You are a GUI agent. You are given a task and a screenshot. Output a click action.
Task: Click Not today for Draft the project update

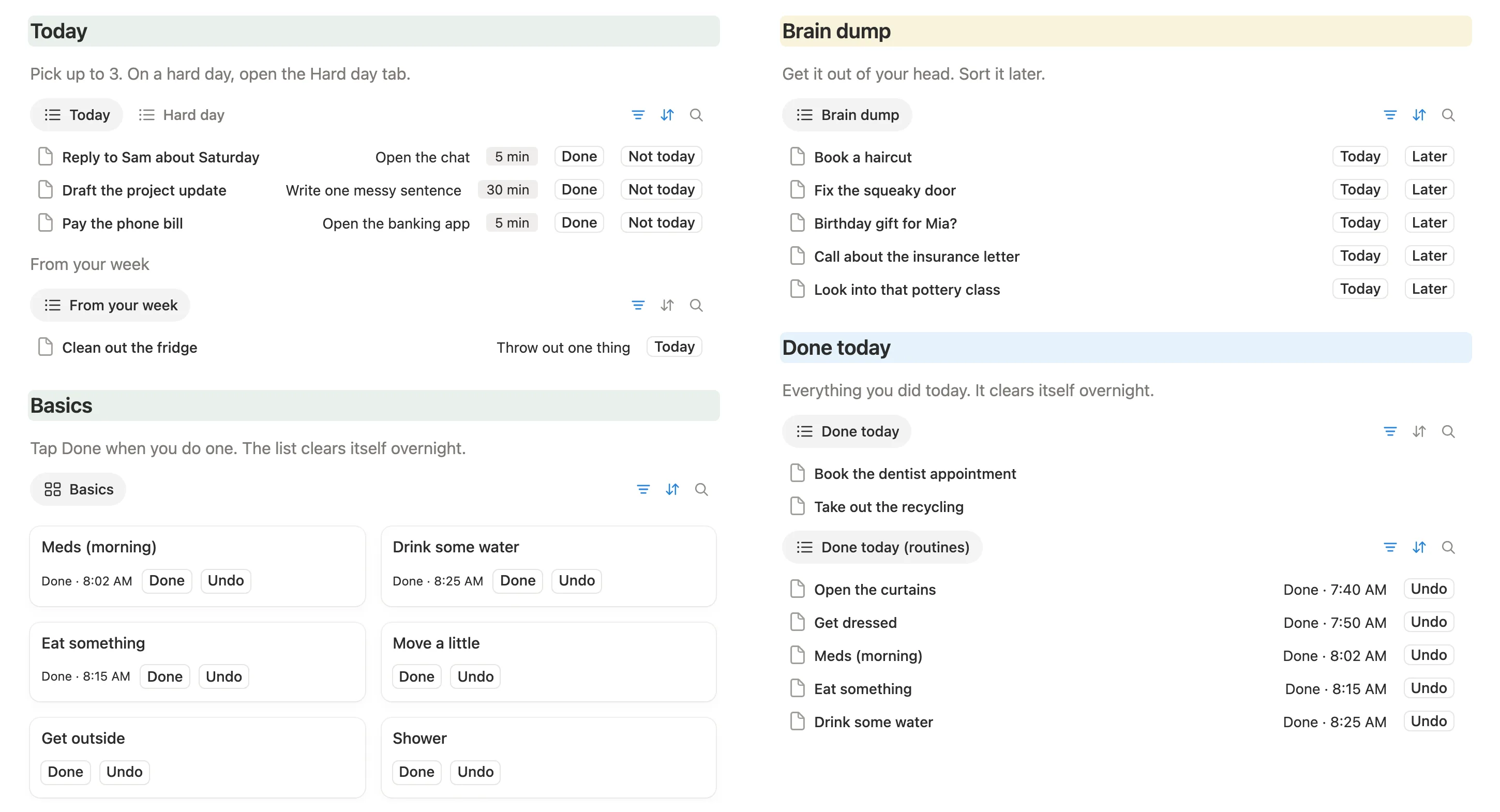[661, 189]
